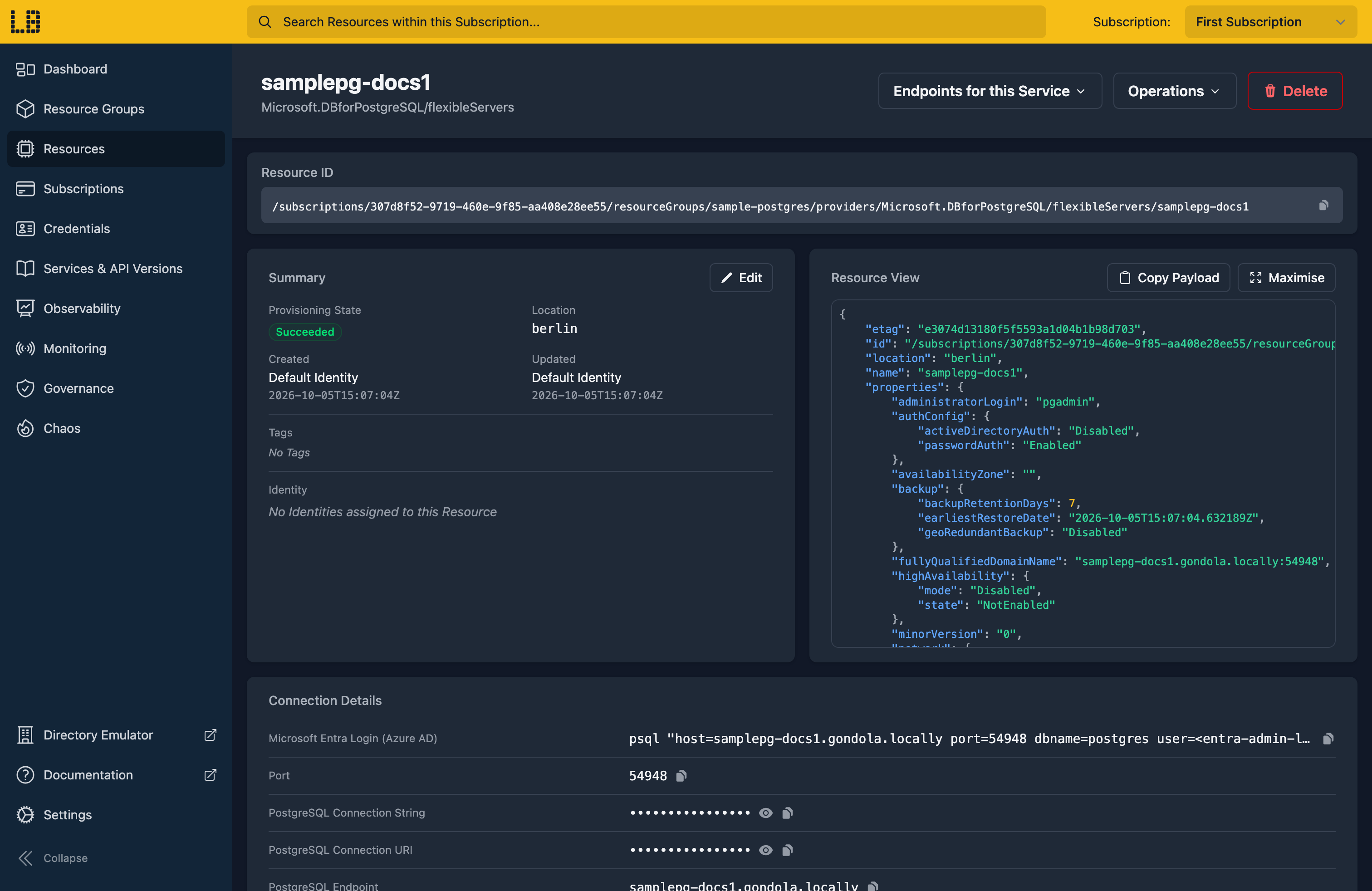
Task: Click the berlin location value
Action: tap(554, 328)
